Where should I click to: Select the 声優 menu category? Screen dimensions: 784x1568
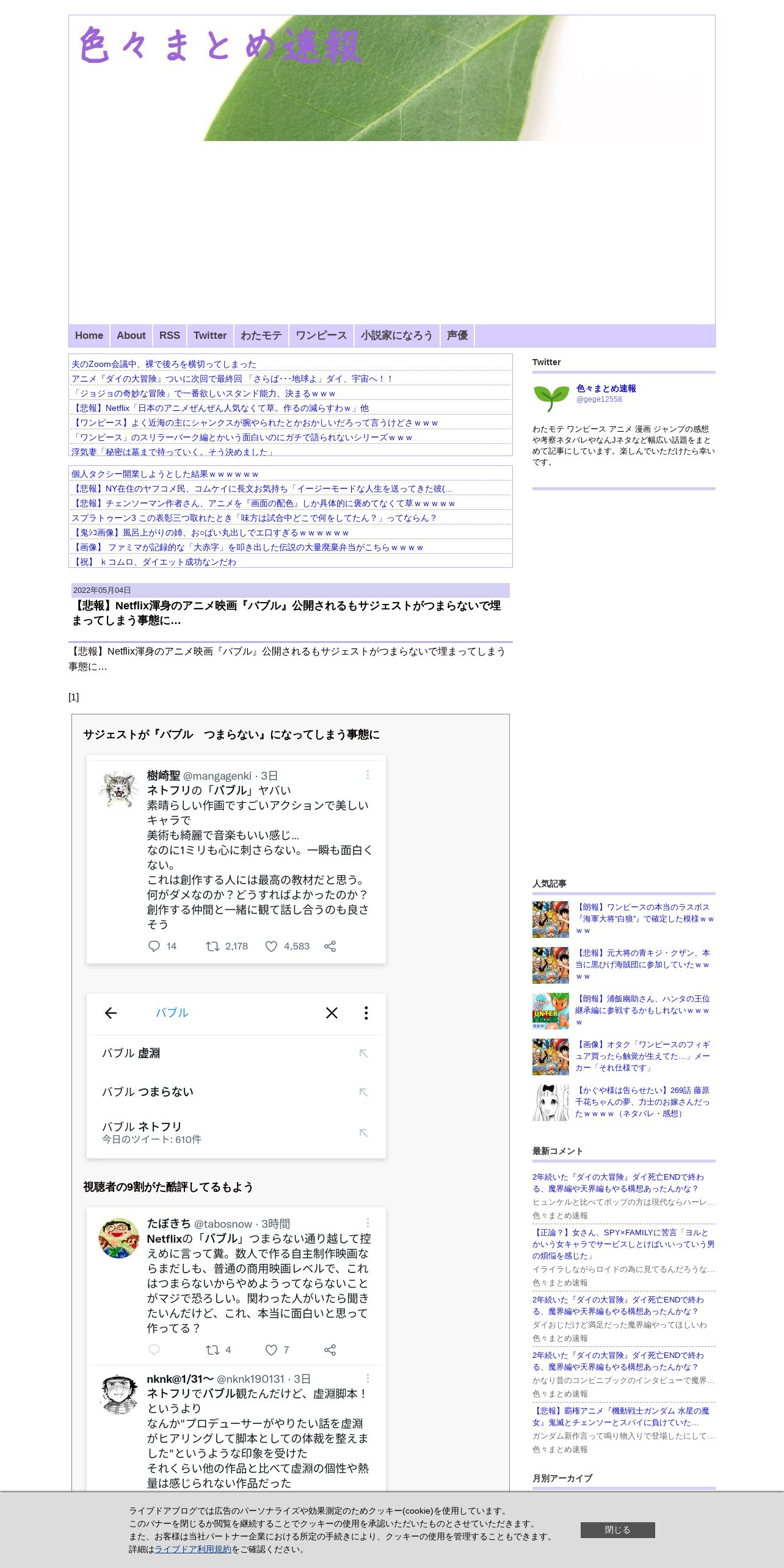[x=457, y=335]
